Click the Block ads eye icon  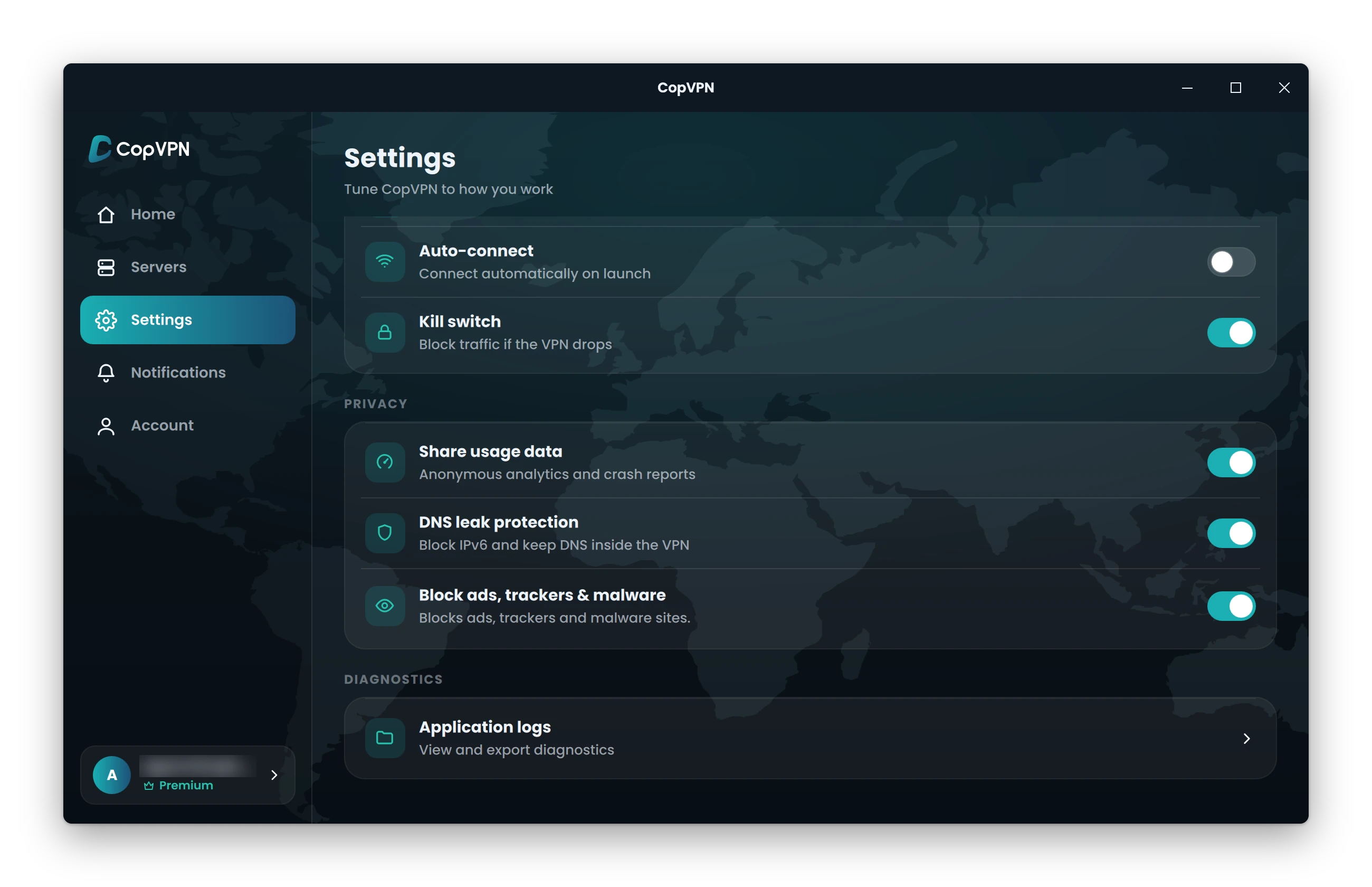[x=385, y=606]
